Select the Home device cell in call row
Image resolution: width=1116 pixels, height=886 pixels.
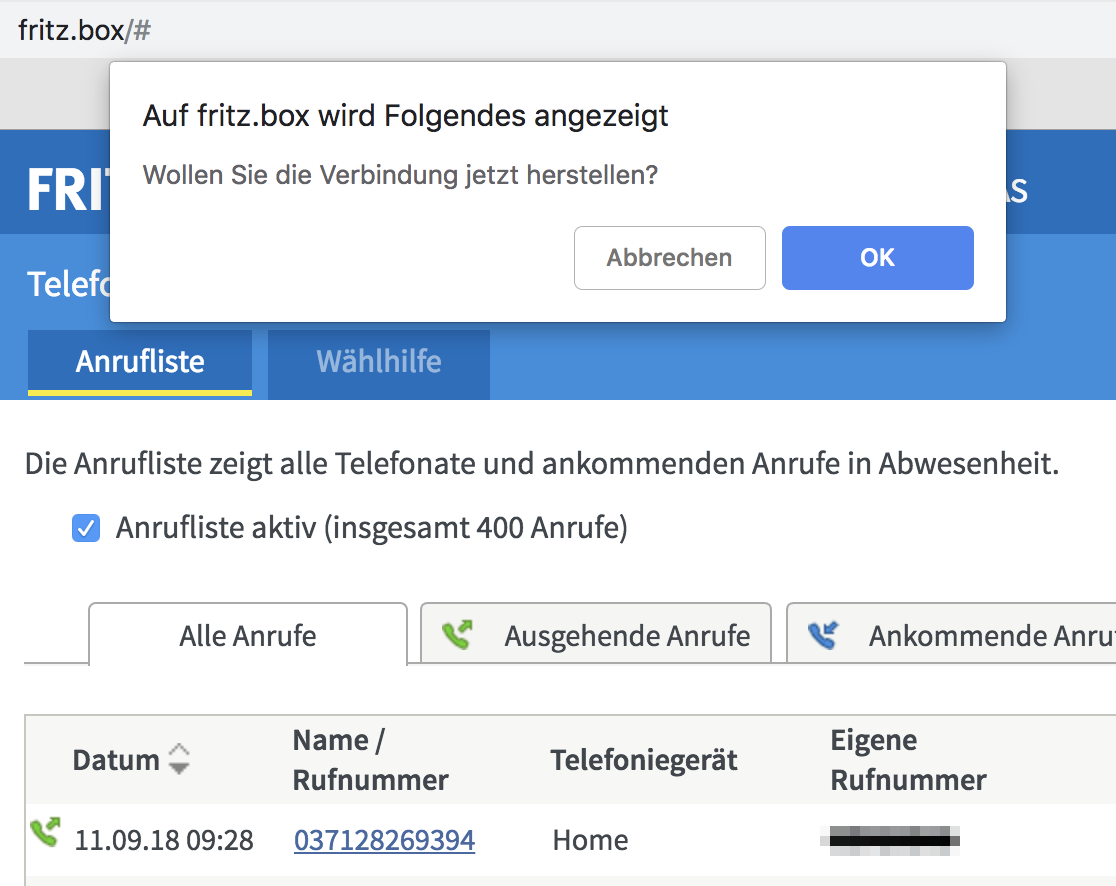pyautogui.click(x=590, y=840)
